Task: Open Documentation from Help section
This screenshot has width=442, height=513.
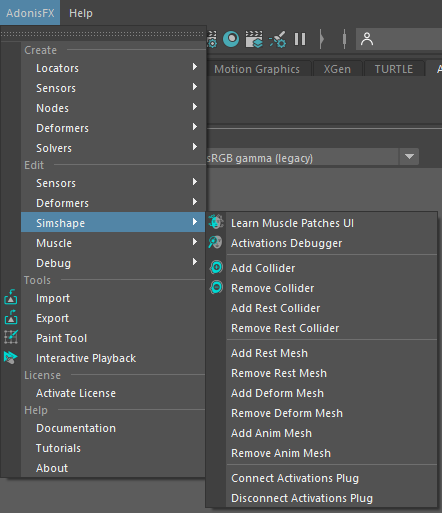Action: (x=113, y=428)
